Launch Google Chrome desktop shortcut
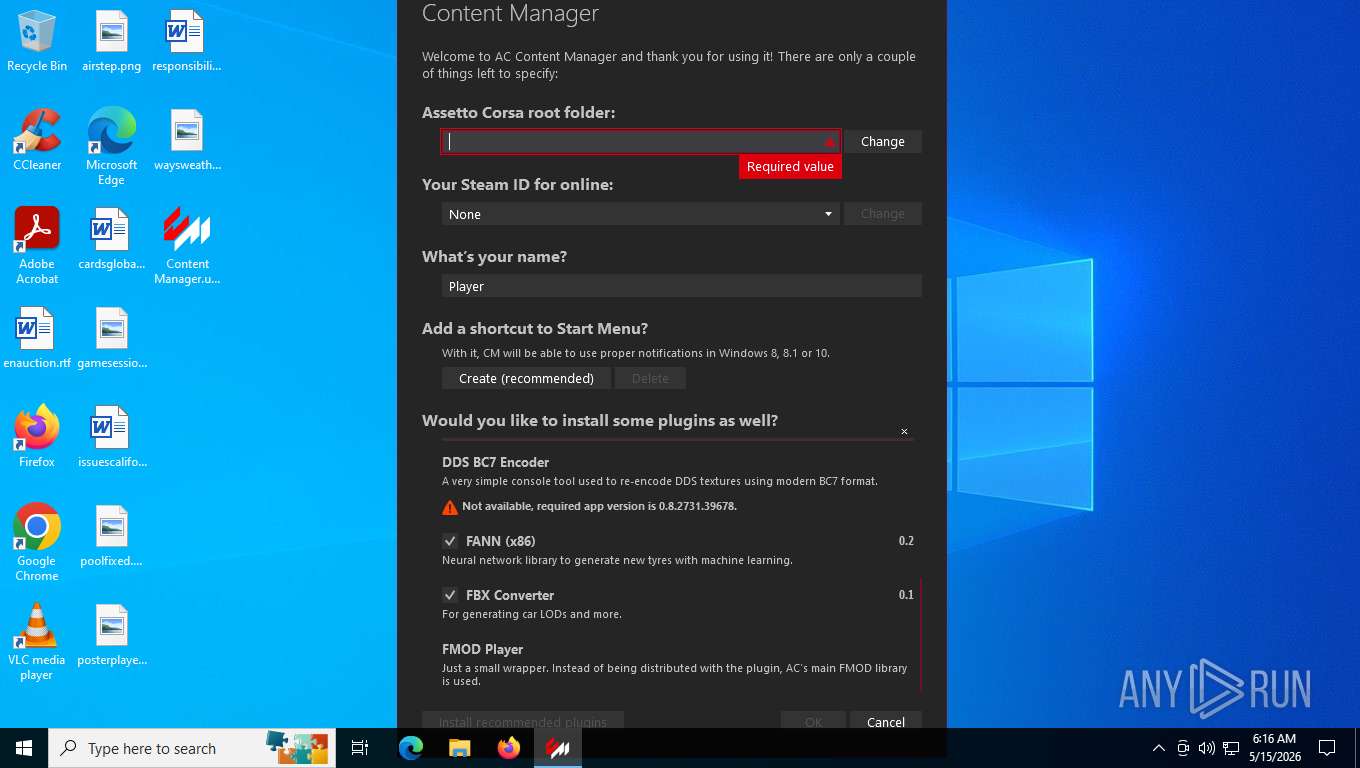 click(x=36, y=543)
